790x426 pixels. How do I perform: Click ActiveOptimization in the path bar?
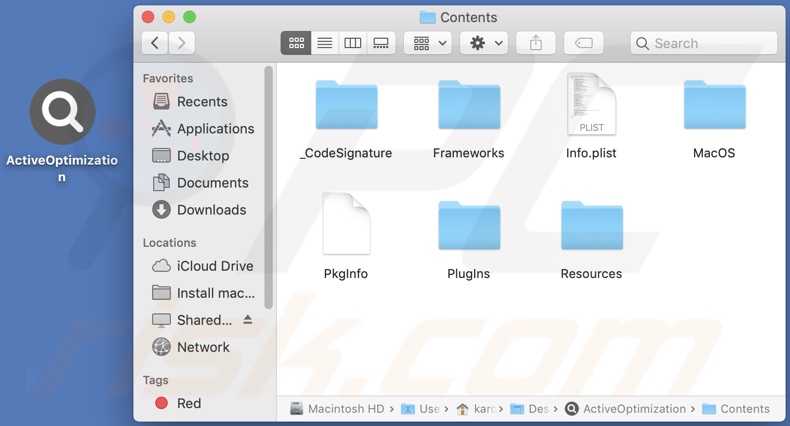coord(626,409)
